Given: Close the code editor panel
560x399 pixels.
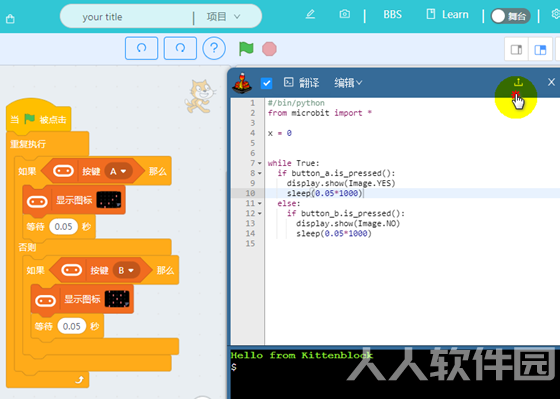Looking at the screenshot, I should 551,82.
